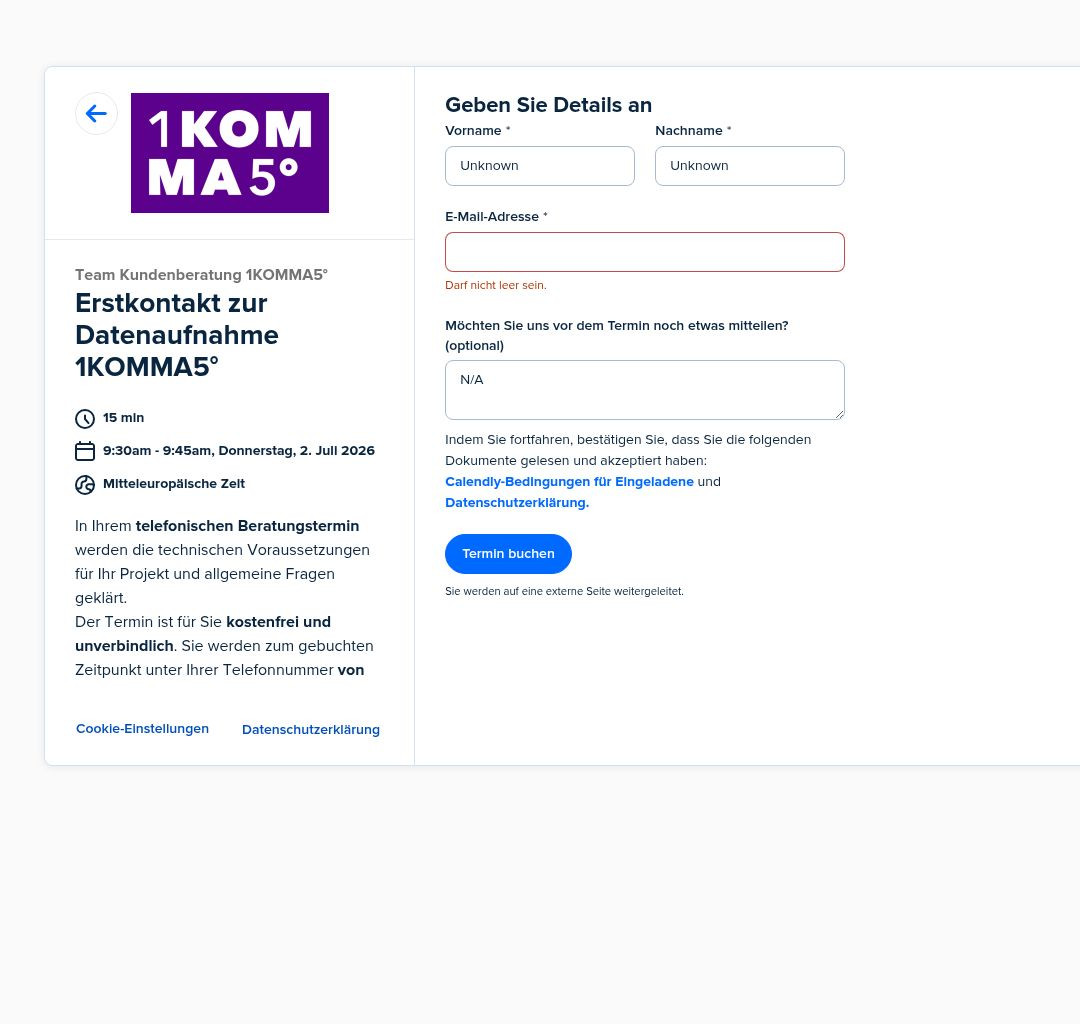Click the calendar icon beside the appointment date
The image size is (1080, 1024).
tap(85, 451)
